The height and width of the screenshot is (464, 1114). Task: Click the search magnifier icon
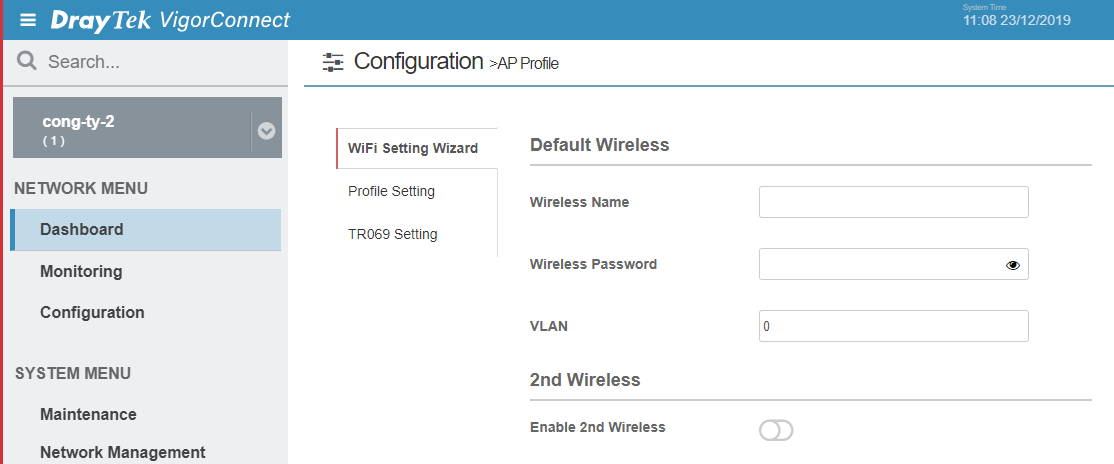coord(27,61)
